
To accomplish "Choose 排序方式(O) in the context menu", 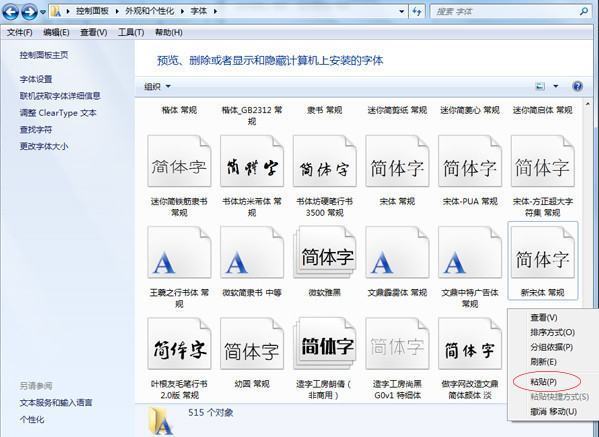I will coord(552,332).
